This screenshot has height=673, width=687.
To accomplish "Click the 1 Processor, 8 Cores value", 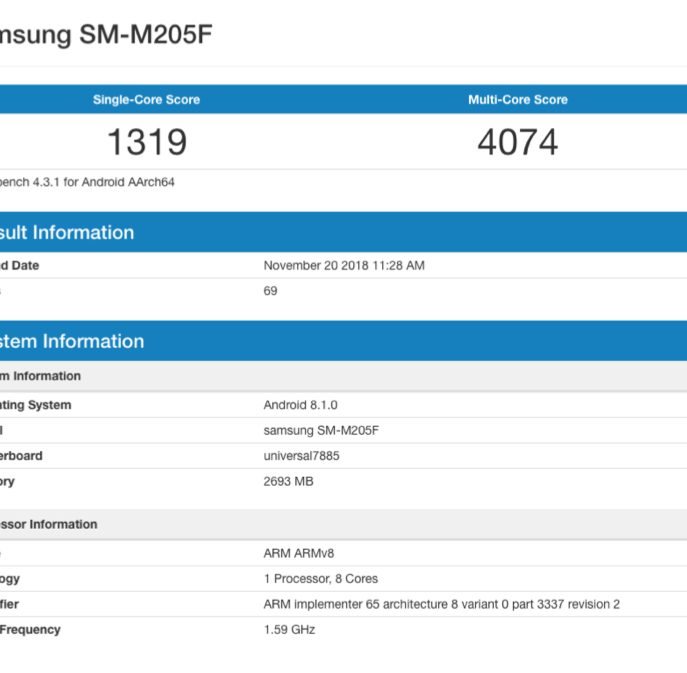I will (x=320, y=579).
